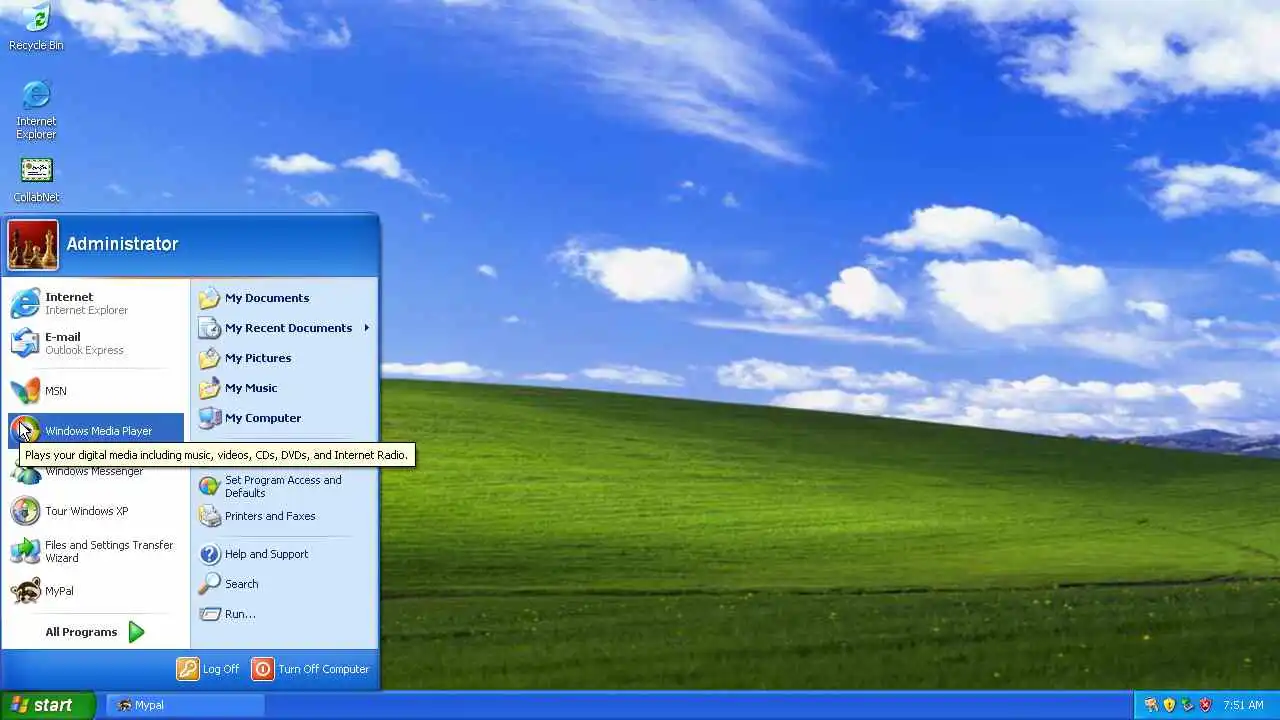Open Help and Support
The height and width of the screenshot is (720, 1280).
(284, 554)
